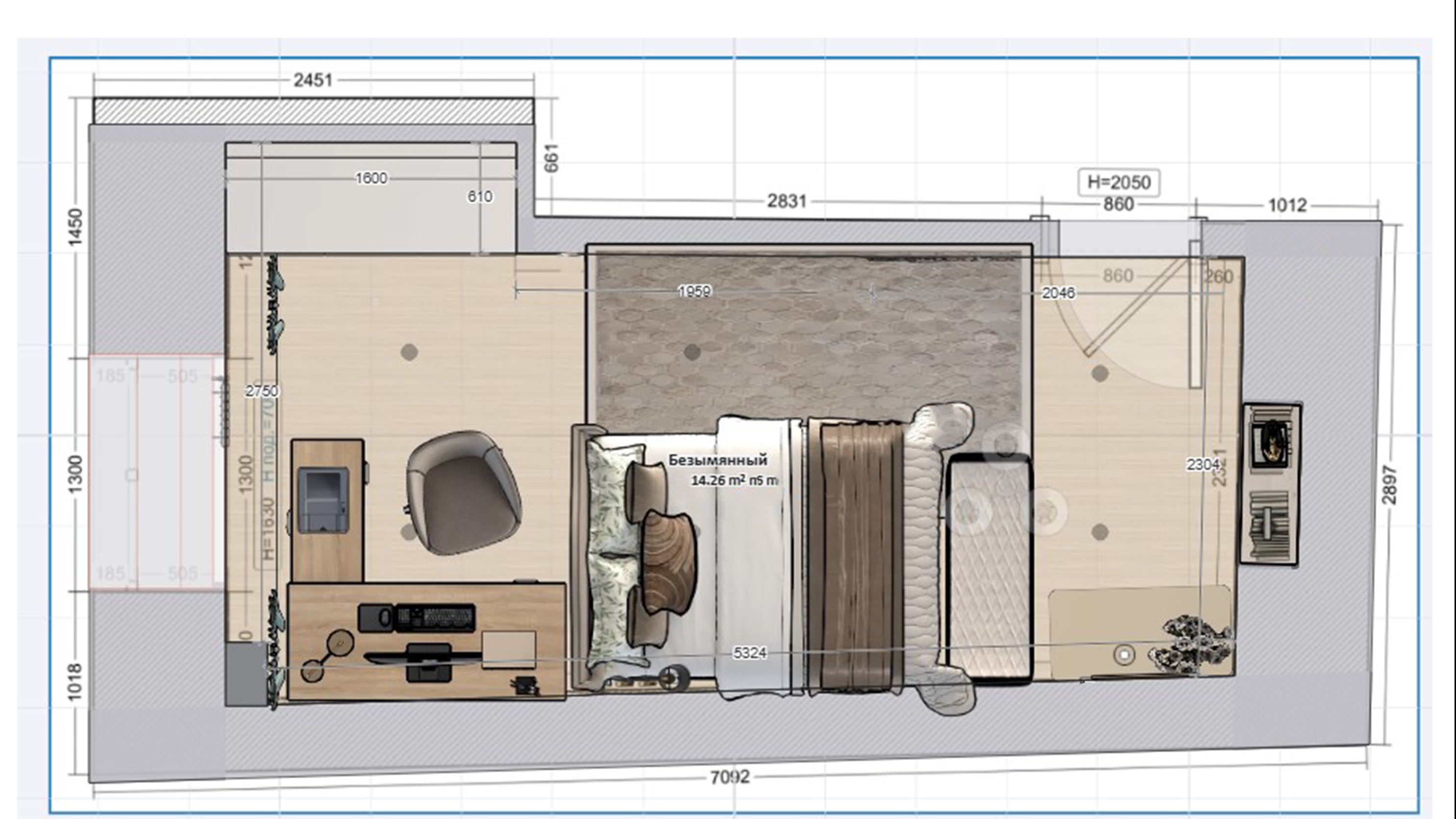Click the H=2050 door height label

point(1118,182)
